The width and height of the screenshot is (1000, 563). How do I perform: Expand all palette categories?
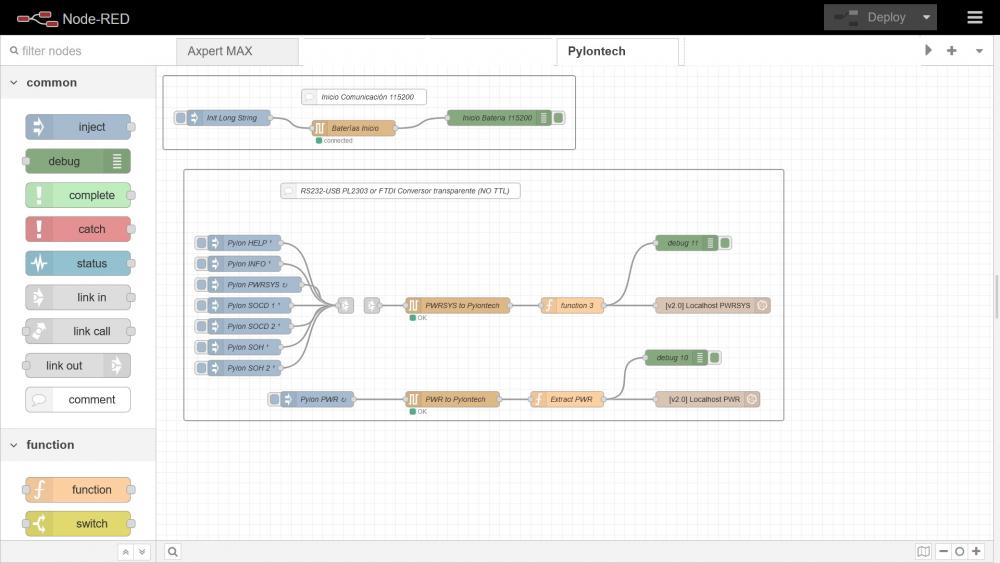tap(142, 552)
